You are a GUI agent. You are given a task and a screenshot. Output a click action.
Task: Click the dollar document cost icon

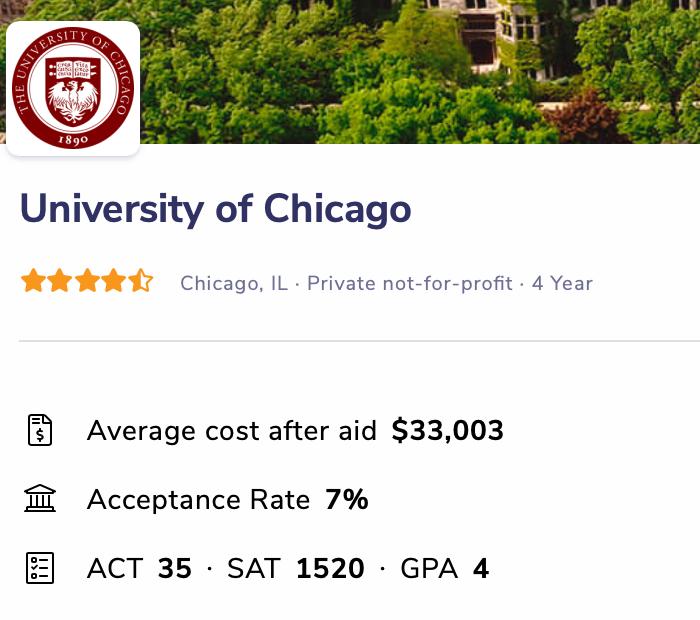(x=39, y=431)
